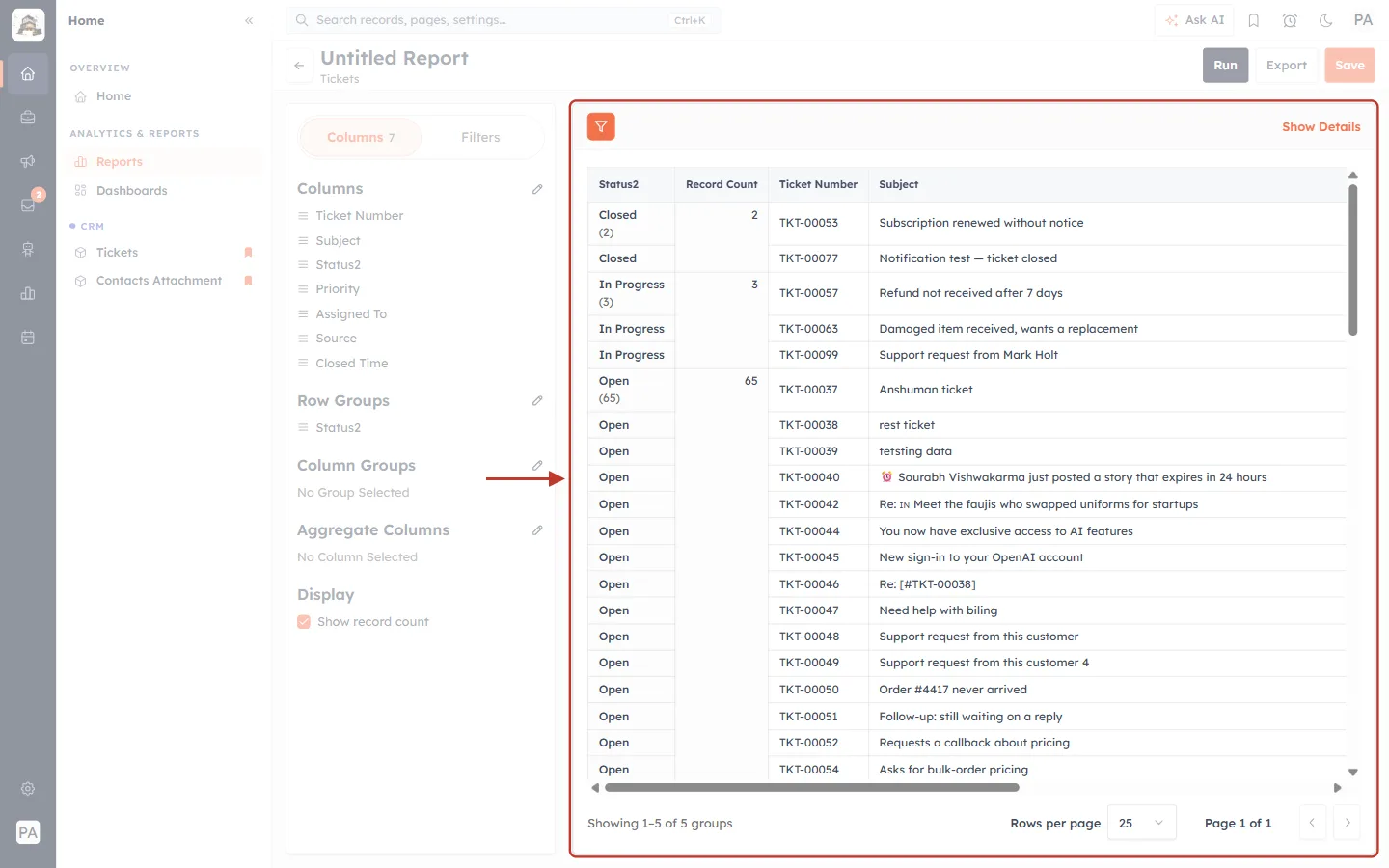The height and width of the screenshot is (868, 1389).
Task: Open the calendar icon in the left rail
Action: point(28,338)
